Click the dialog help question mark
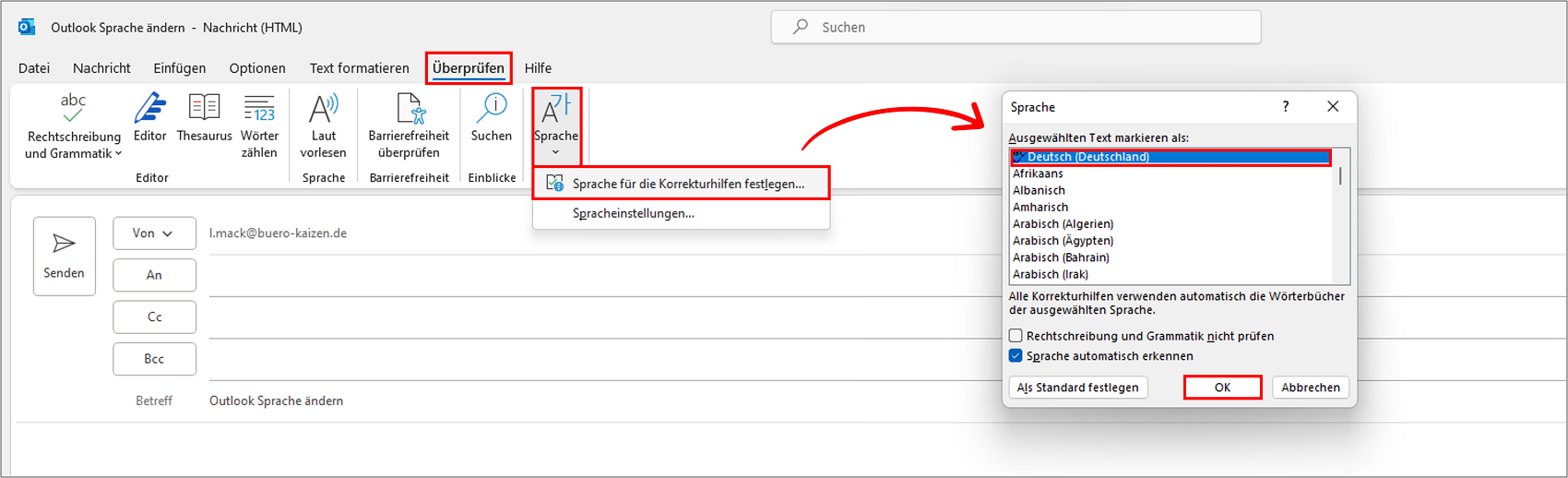 click(1286, 107)
